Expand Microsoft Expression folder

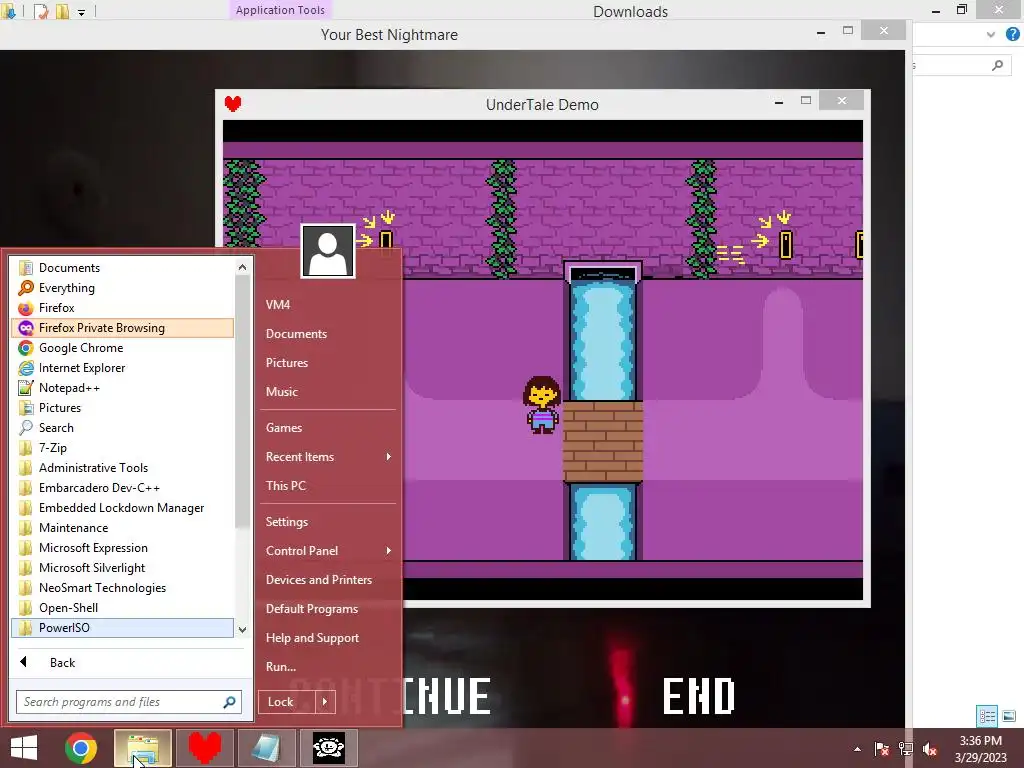[x=123, y=548]
